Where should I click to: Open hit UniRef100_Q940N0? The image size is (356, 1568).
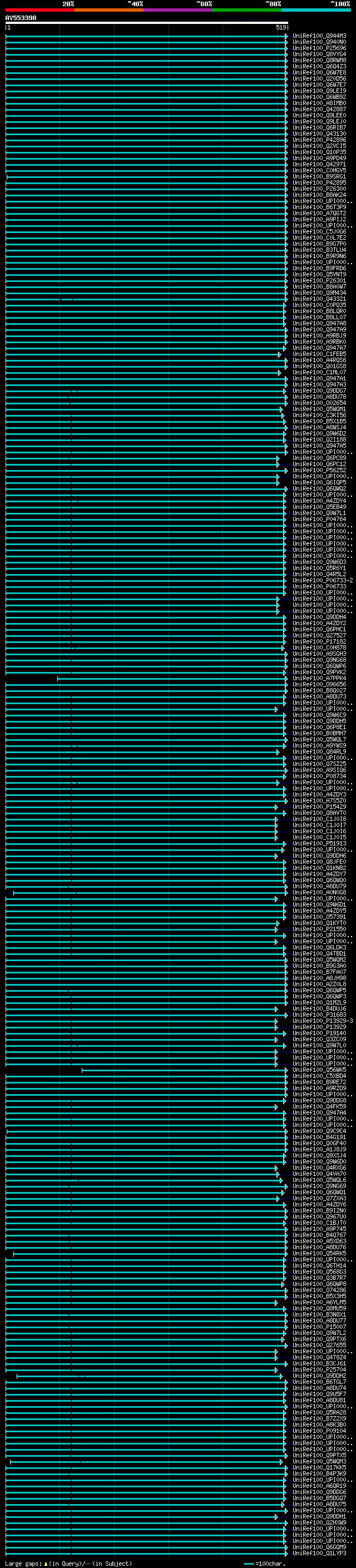pyautogui.click(x=319, y=42)
